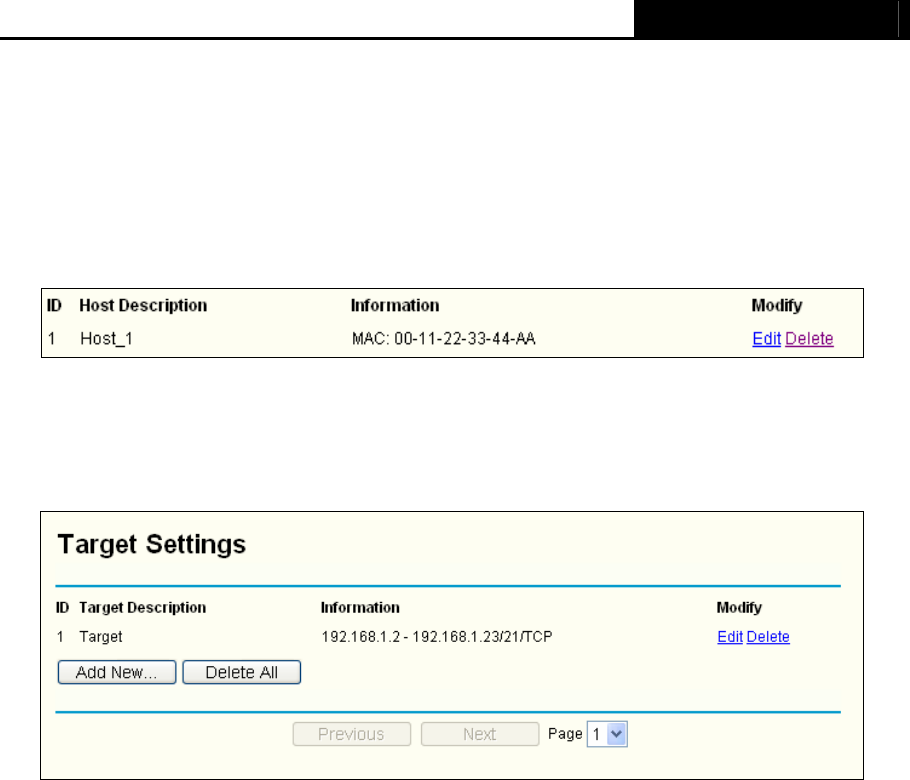Click the Target description cell
The height and width of the screenshot is (780, 910).
pyautogui.click(x=100, y=637)
